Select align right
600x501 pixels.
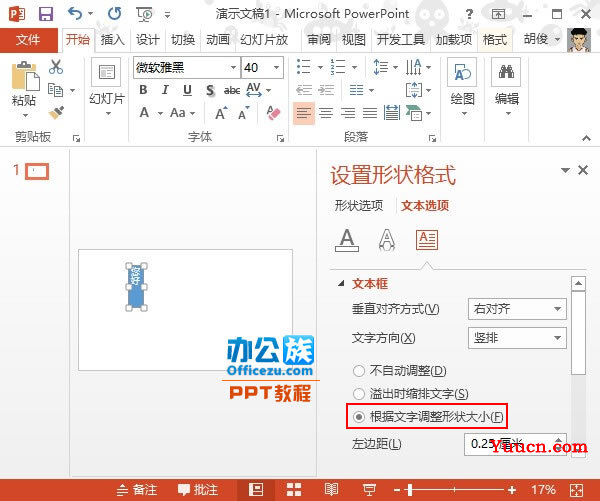pos(348,113)
